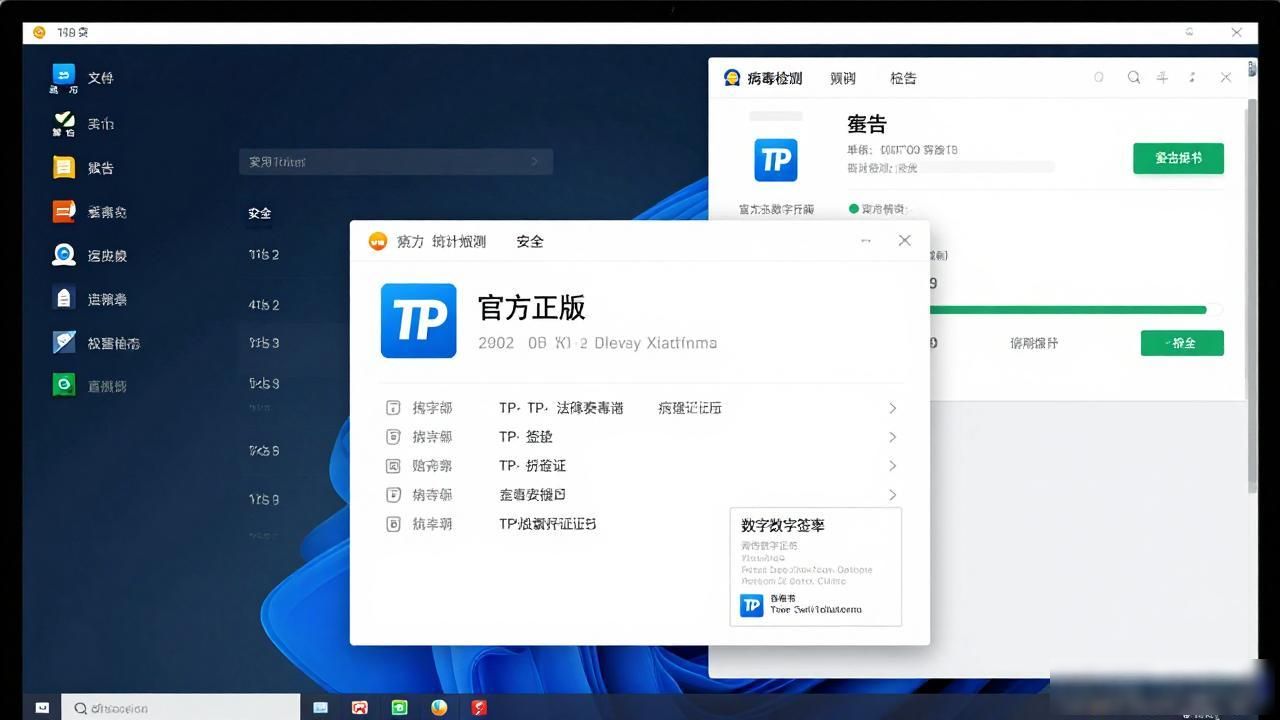Open the digital signature info card
This screenshot has height=720, width=1280.
[x=816, y=567]
